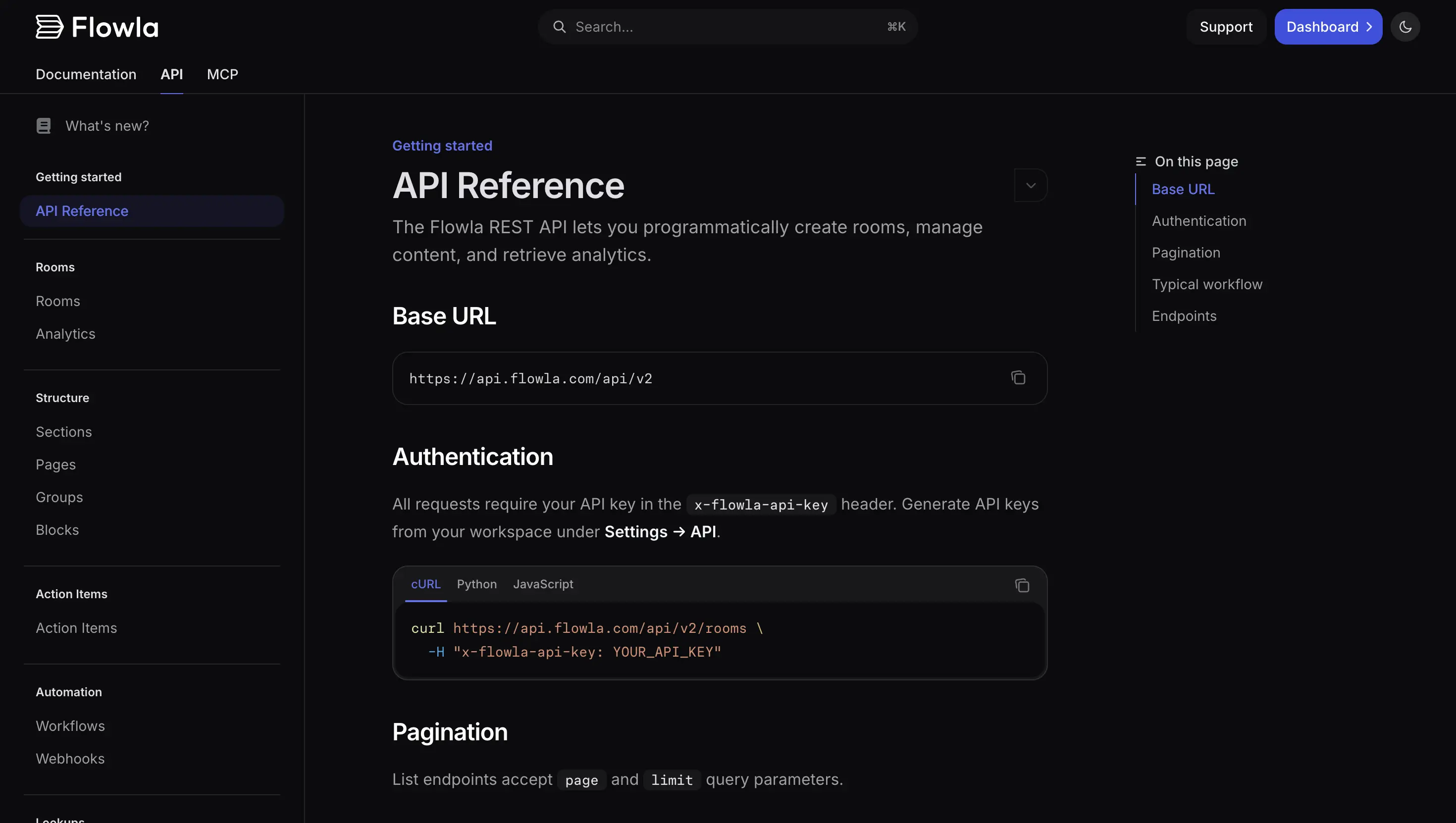
Task: Click the limit inline code parameter
Action: click(672, 779)
